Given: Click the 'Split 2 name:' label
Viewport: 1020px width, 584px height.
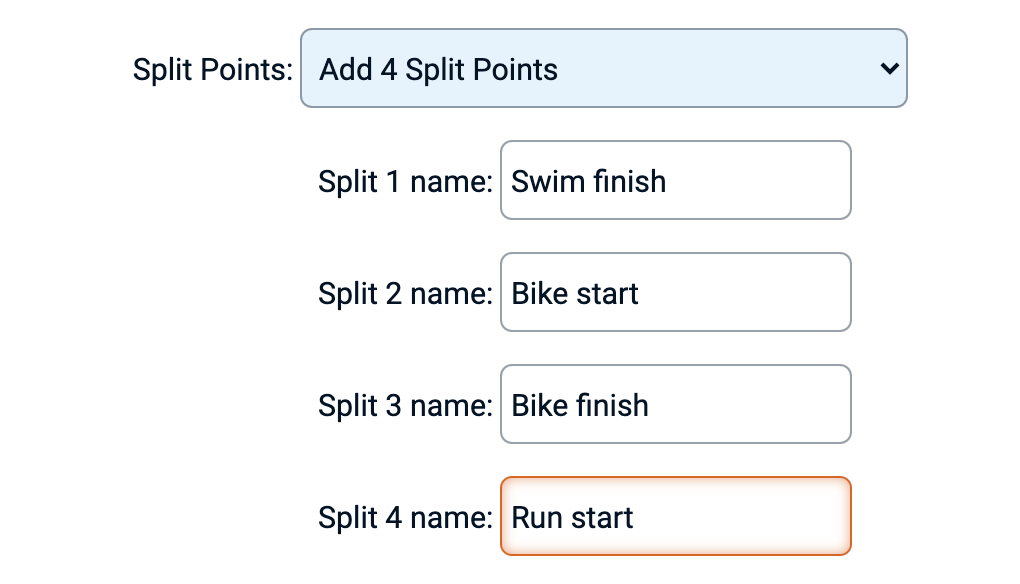Looking at the screenshot, I should tap(405, 294).
